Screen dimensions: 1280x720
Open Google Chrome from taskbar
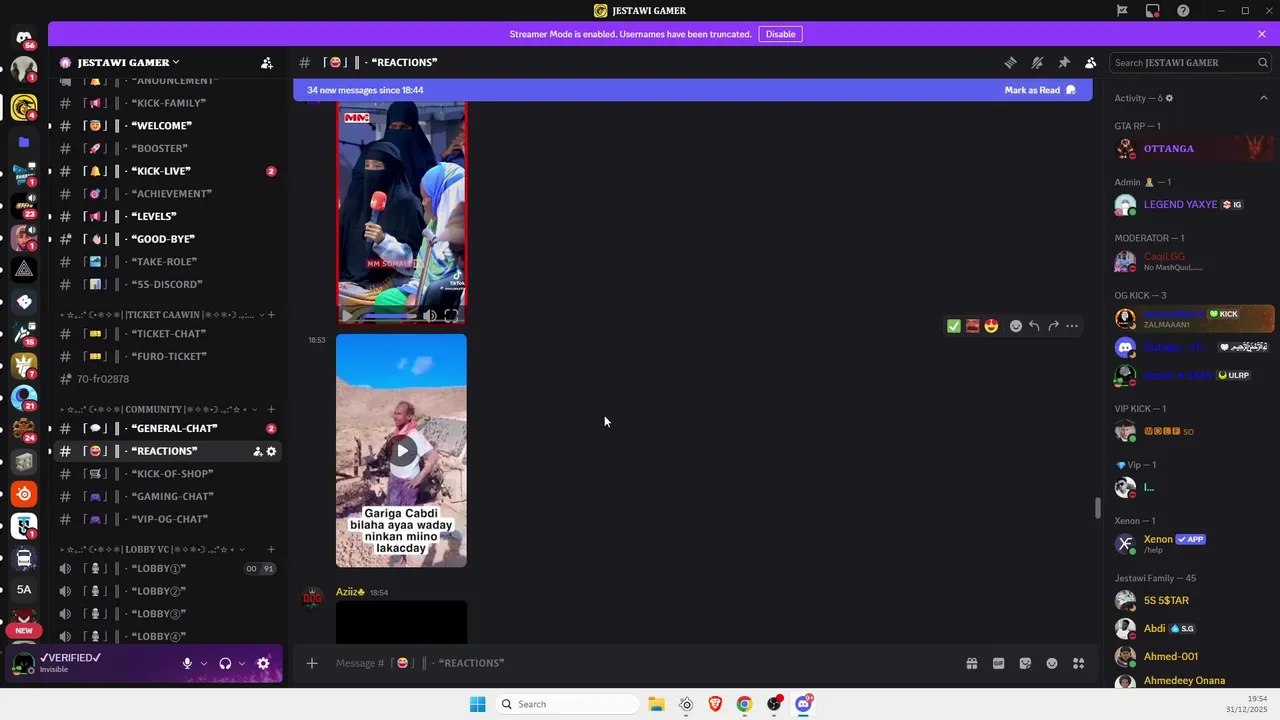pos(744,704)
